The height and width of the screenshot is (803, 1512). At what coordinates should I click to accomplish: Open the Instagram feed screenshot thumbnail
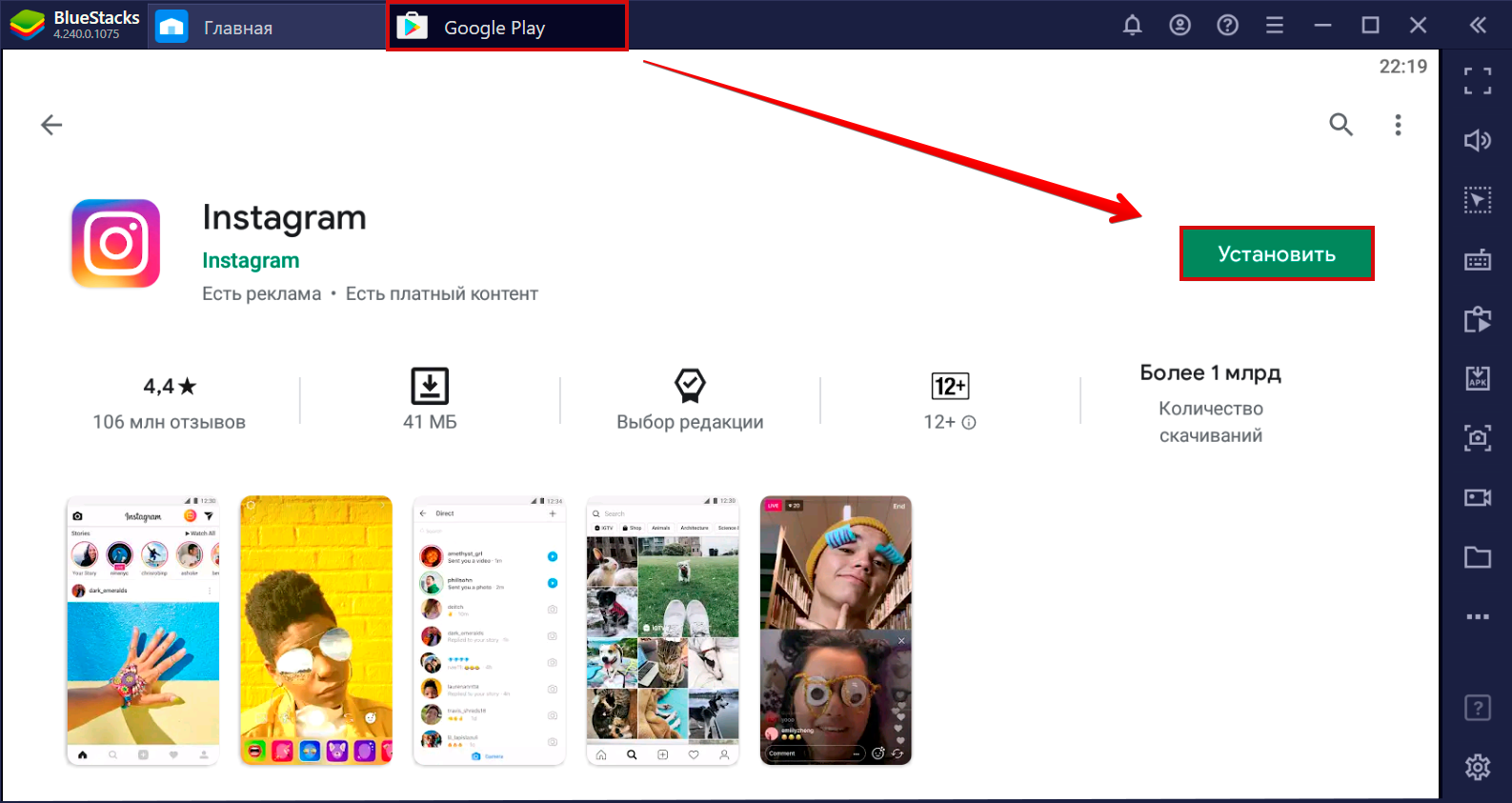click(x=143, y=631)
